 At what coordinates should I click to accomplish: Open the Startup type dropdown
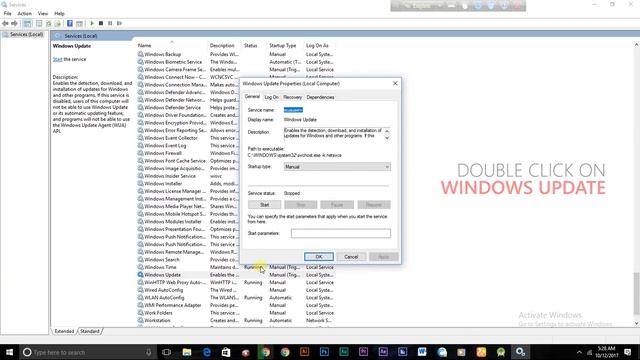pyautogui.click(x=337, y=167)
